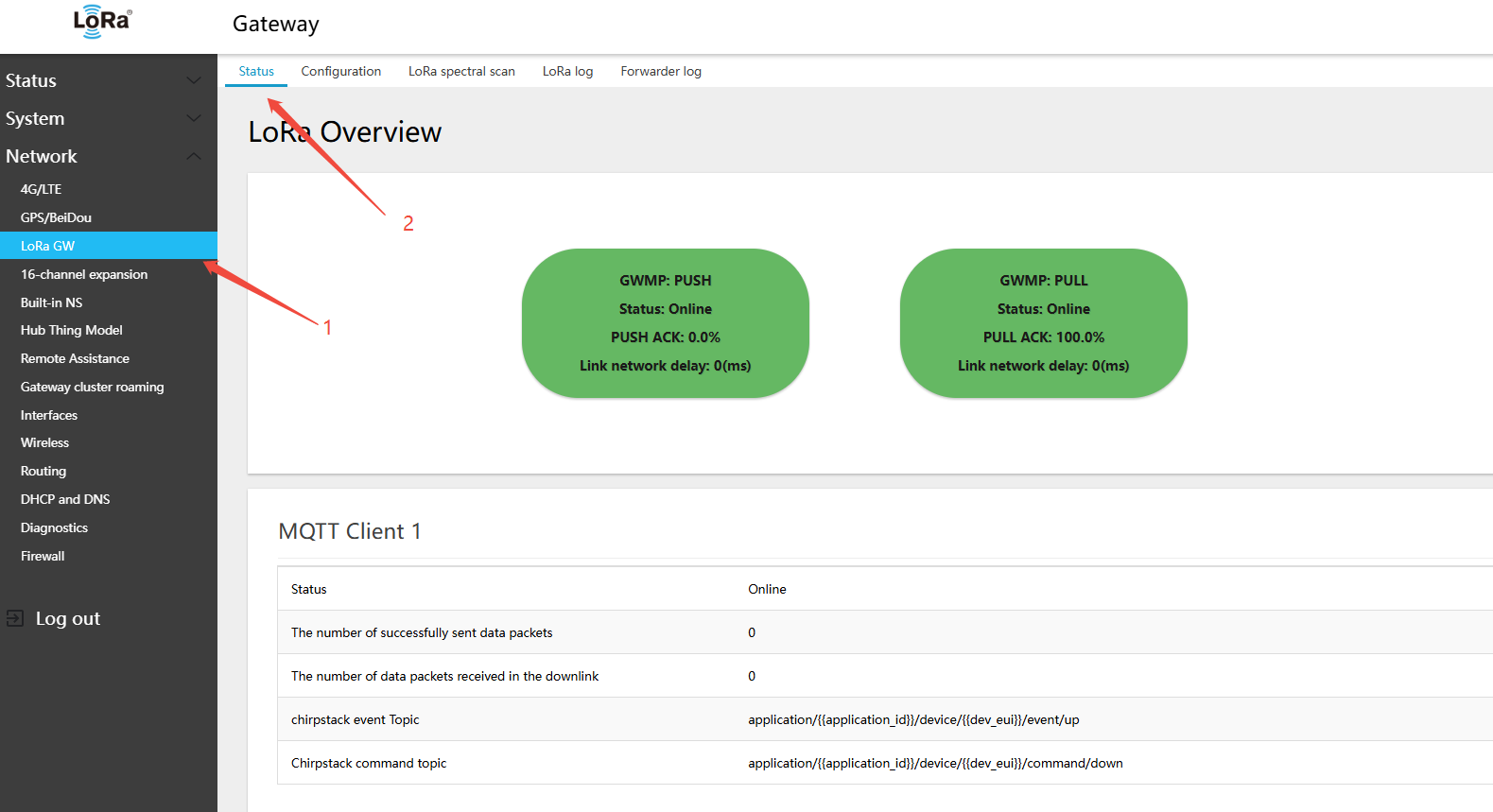The image size is (1493, 812).
Task: Open Built-in NS settings
Action: point(52,302)
